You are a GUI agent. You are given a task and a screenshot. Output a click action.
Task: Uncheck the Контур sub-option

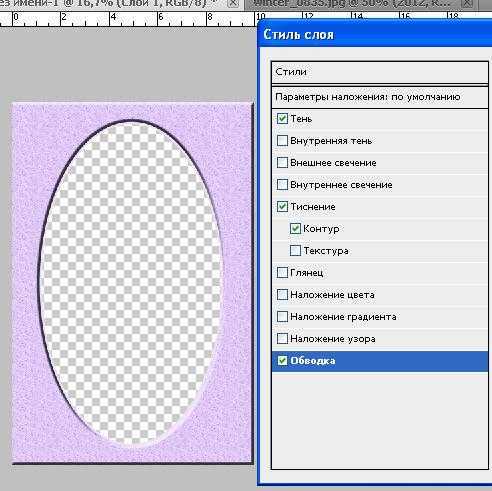click(x=295, y=229)
